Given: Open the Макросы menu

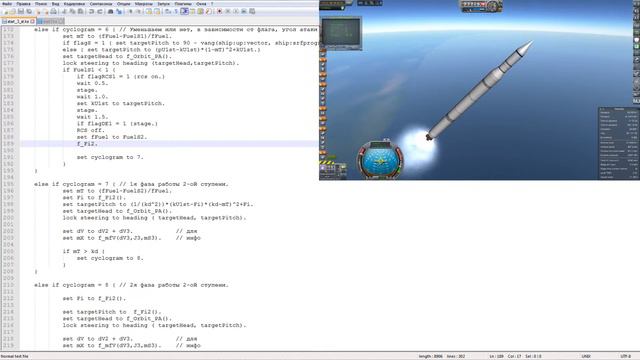Looking at the screenshot, I should tap(144, 4).
